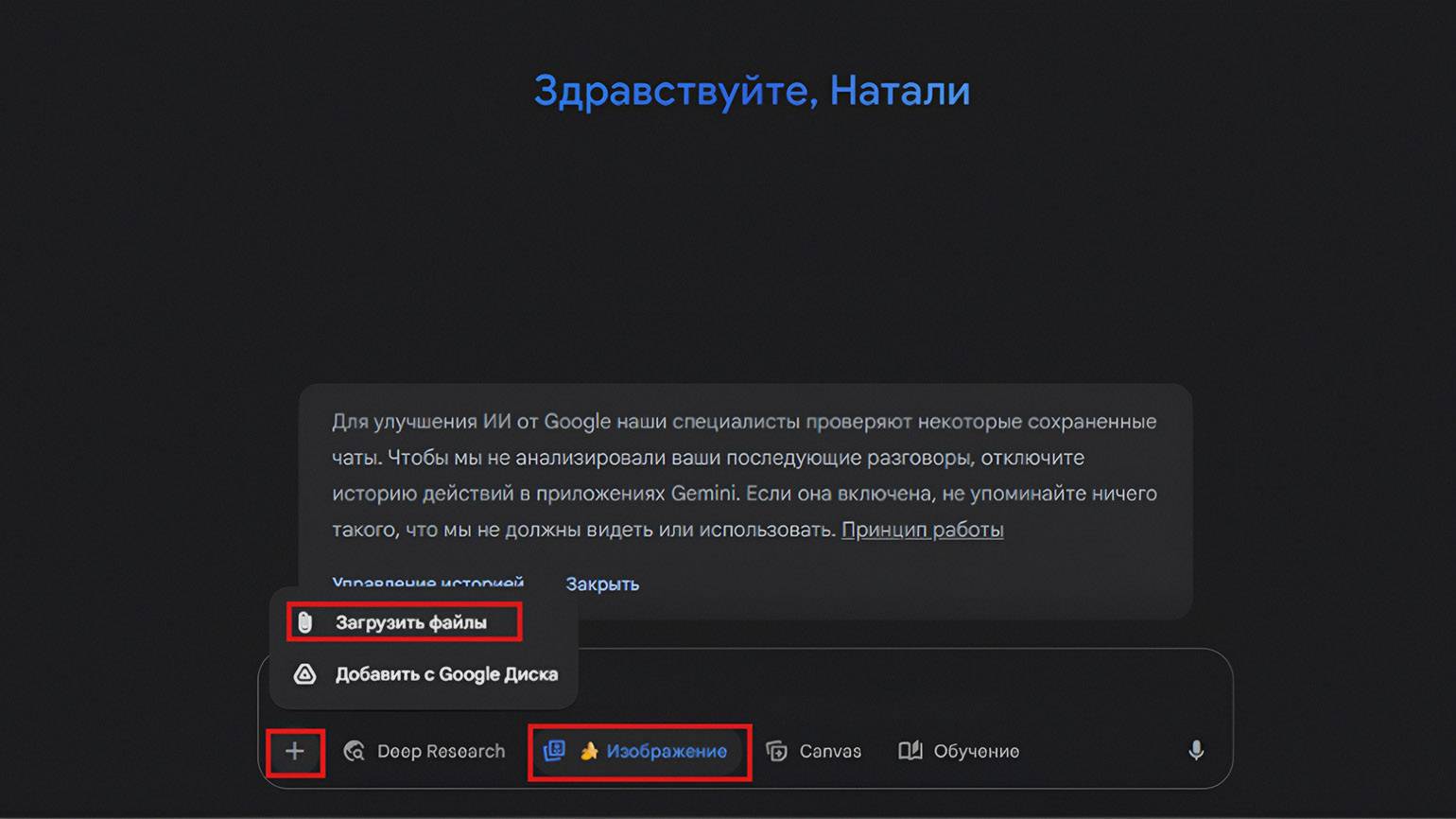Click the paperclip icon beside Загрузить файлы
Viewport: 1456px width, 819px height.
pyautogui.click(x=304, y=622)
